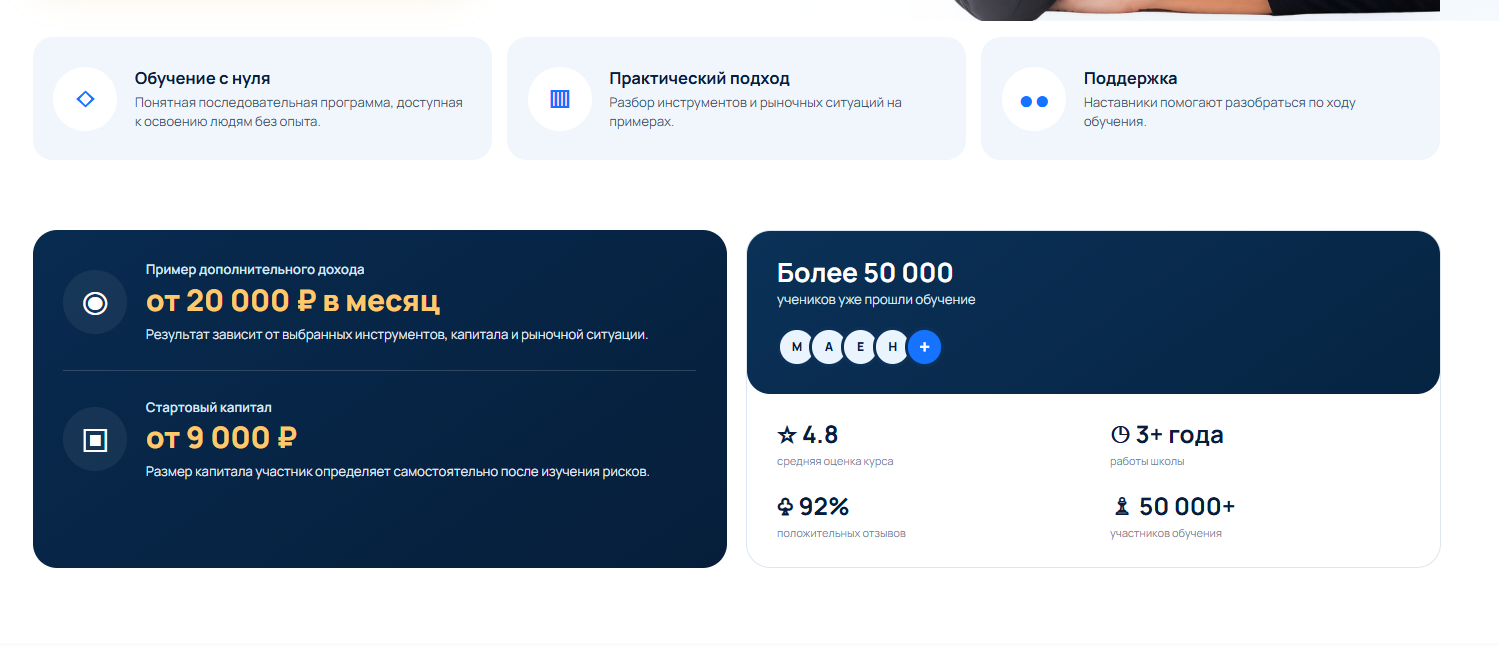Click the round target icon beside additional income
This screenshot has height=646, width=1499.
[95, 303]
